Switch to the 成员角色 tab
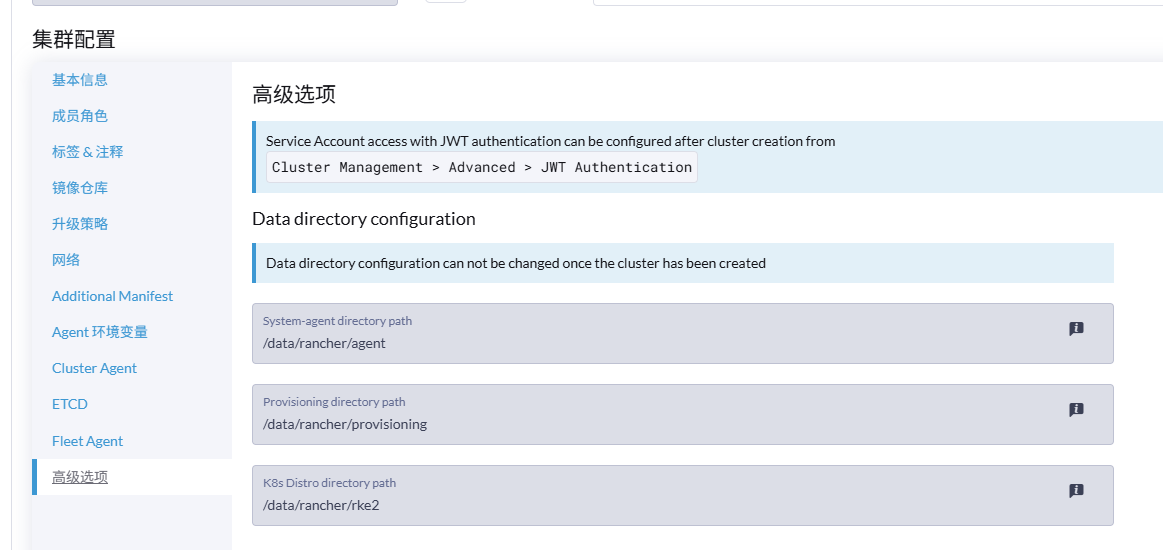The height and width of the screenshot is (550, 1163). tap(79, 116)
